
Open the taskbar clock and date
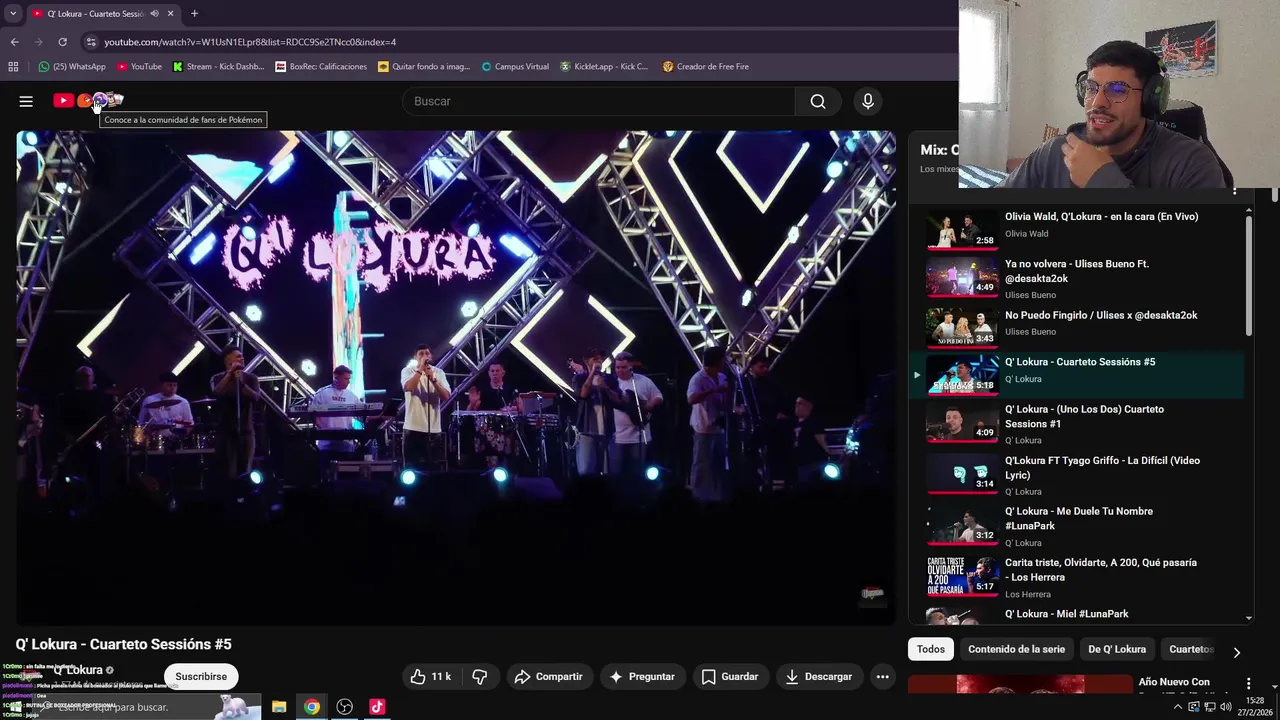click(x=1254, y=707)
